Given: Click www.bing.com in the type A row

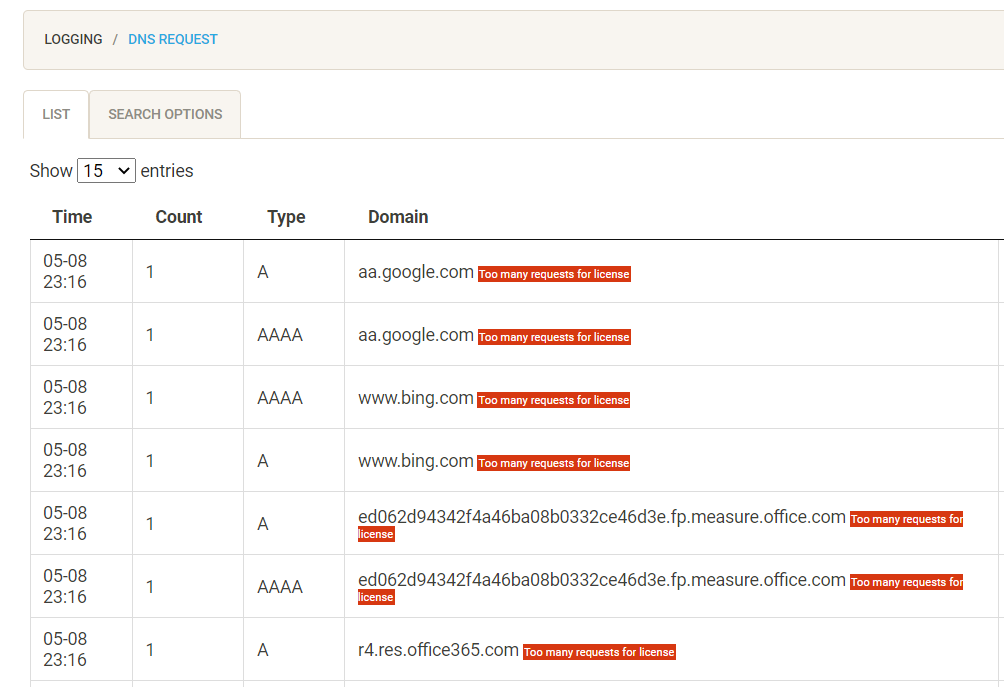Looking at the screenshot, I should (416, 461).
